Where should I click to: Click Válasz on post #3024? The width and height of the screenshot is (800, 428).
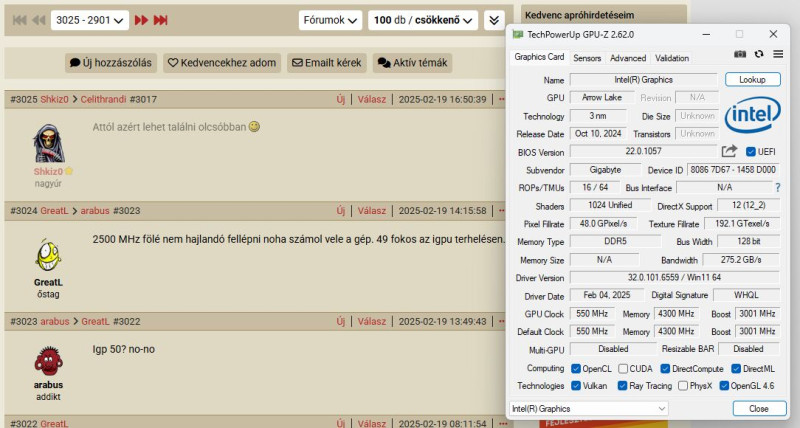click(371, 211)
